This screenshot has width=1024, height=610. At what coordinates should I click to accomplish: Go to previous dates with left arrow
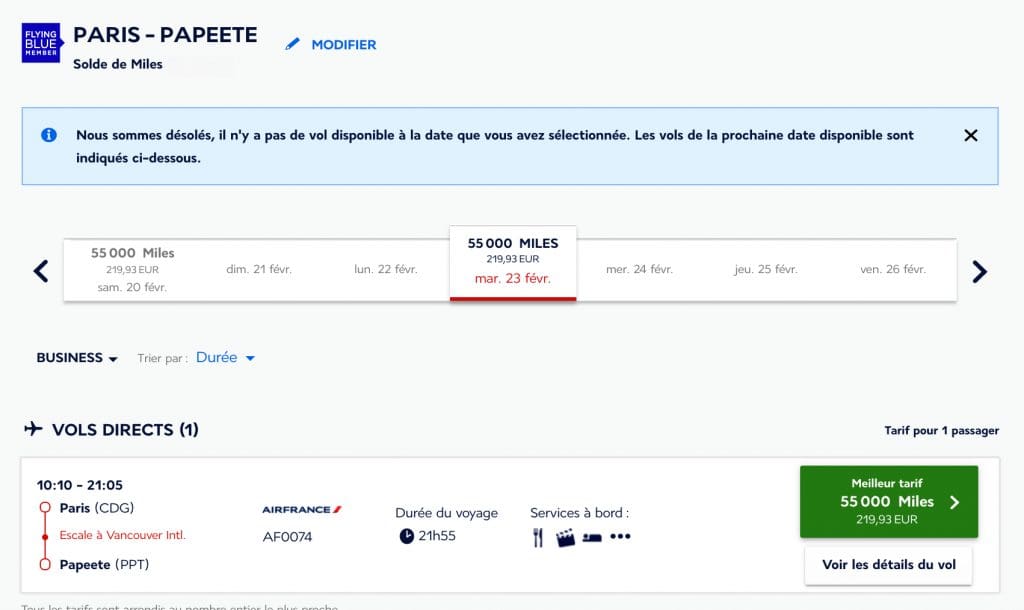[40, 270]
